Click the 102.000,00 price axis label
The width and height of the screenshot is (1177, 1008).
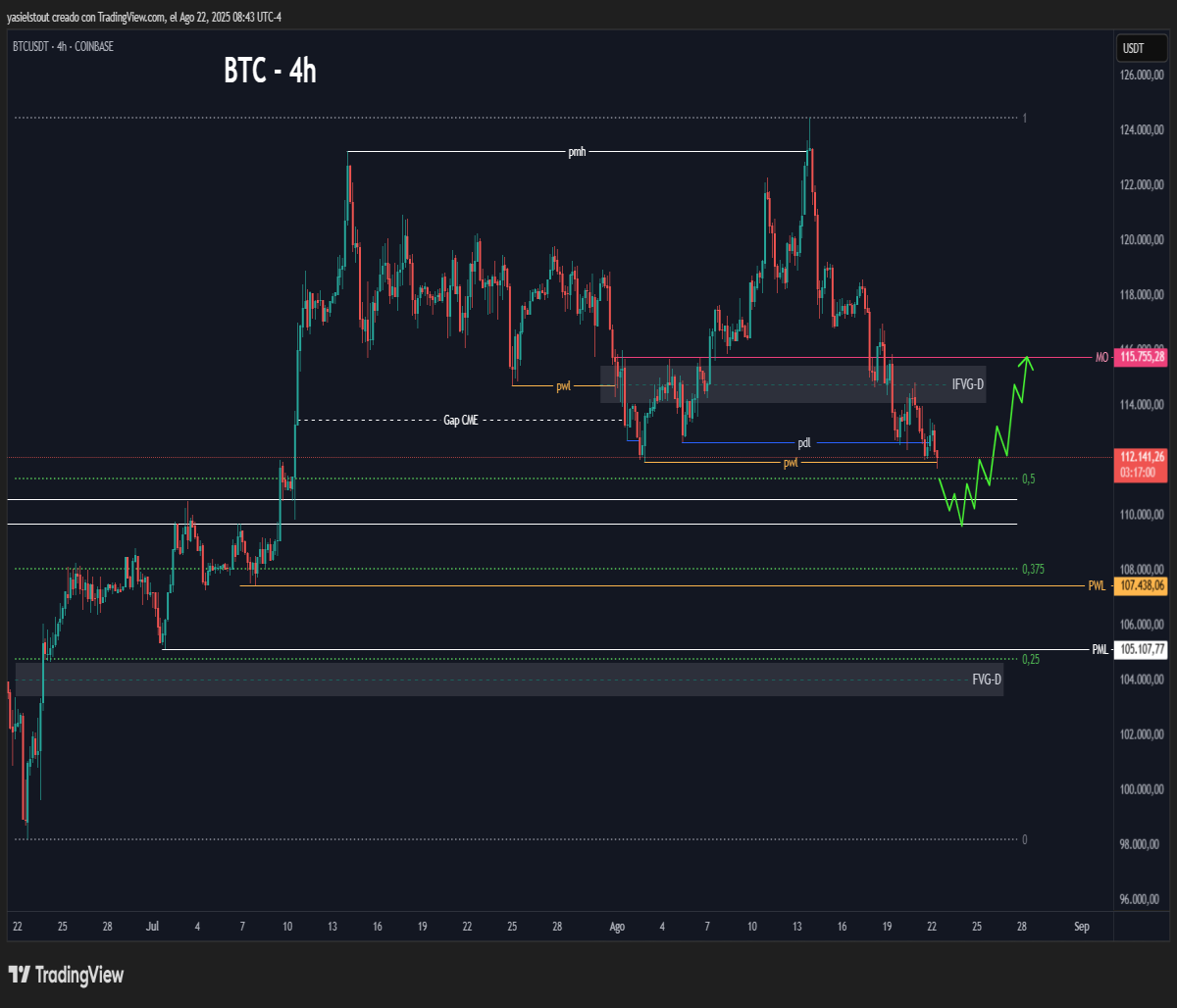click(1143, 733)
